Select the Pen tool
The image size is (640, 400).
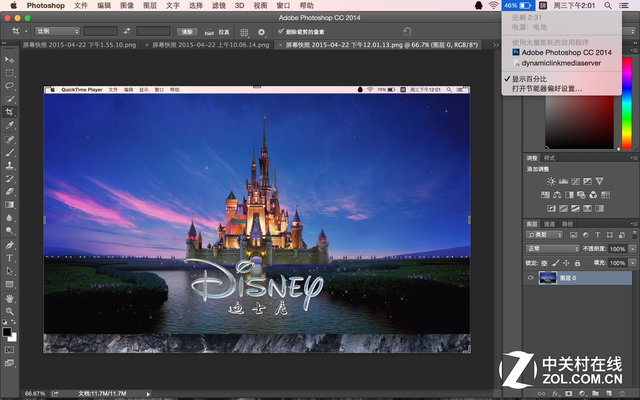click(9, 245)
